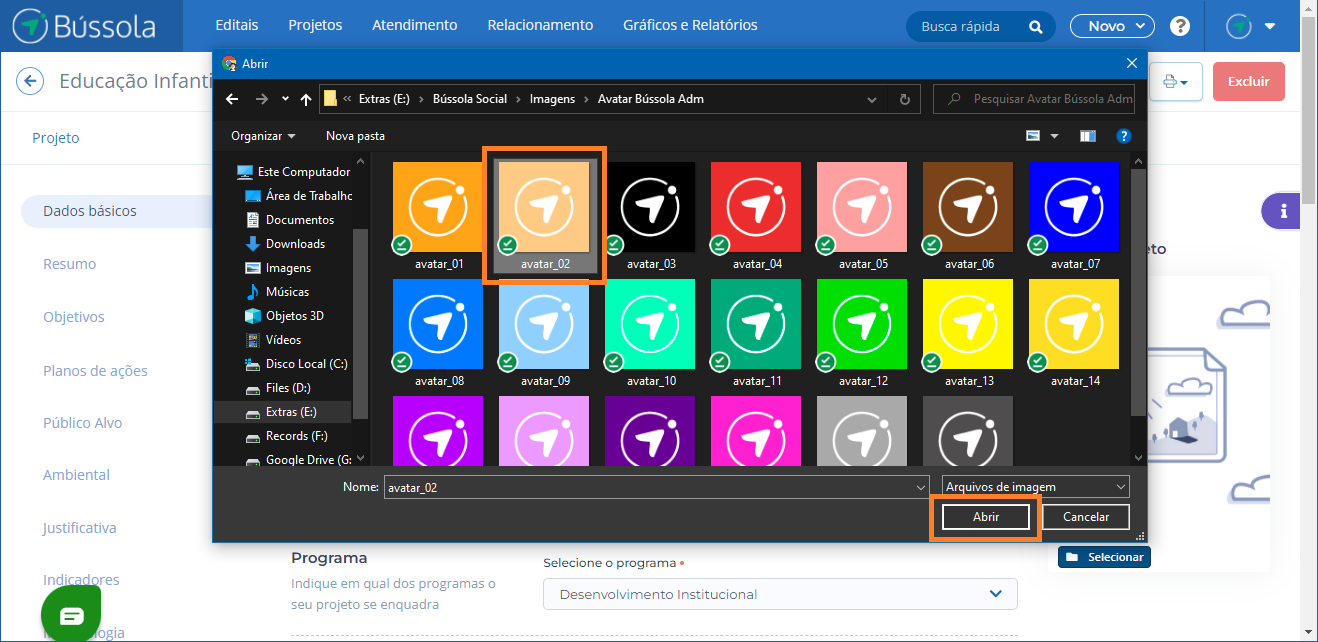Open the Projetos menu
This screenshot has width=1318, height=642.
tap(315, 25)
